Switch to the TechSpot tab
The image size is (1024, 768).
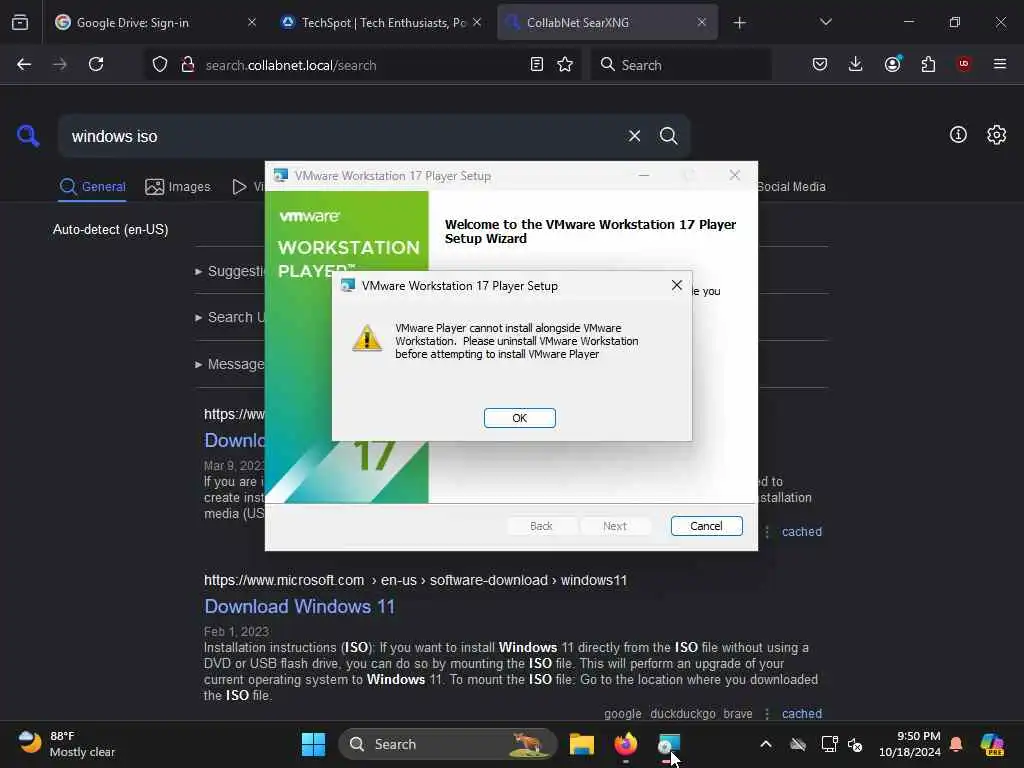pyautogui.click(x=383, y=23)
